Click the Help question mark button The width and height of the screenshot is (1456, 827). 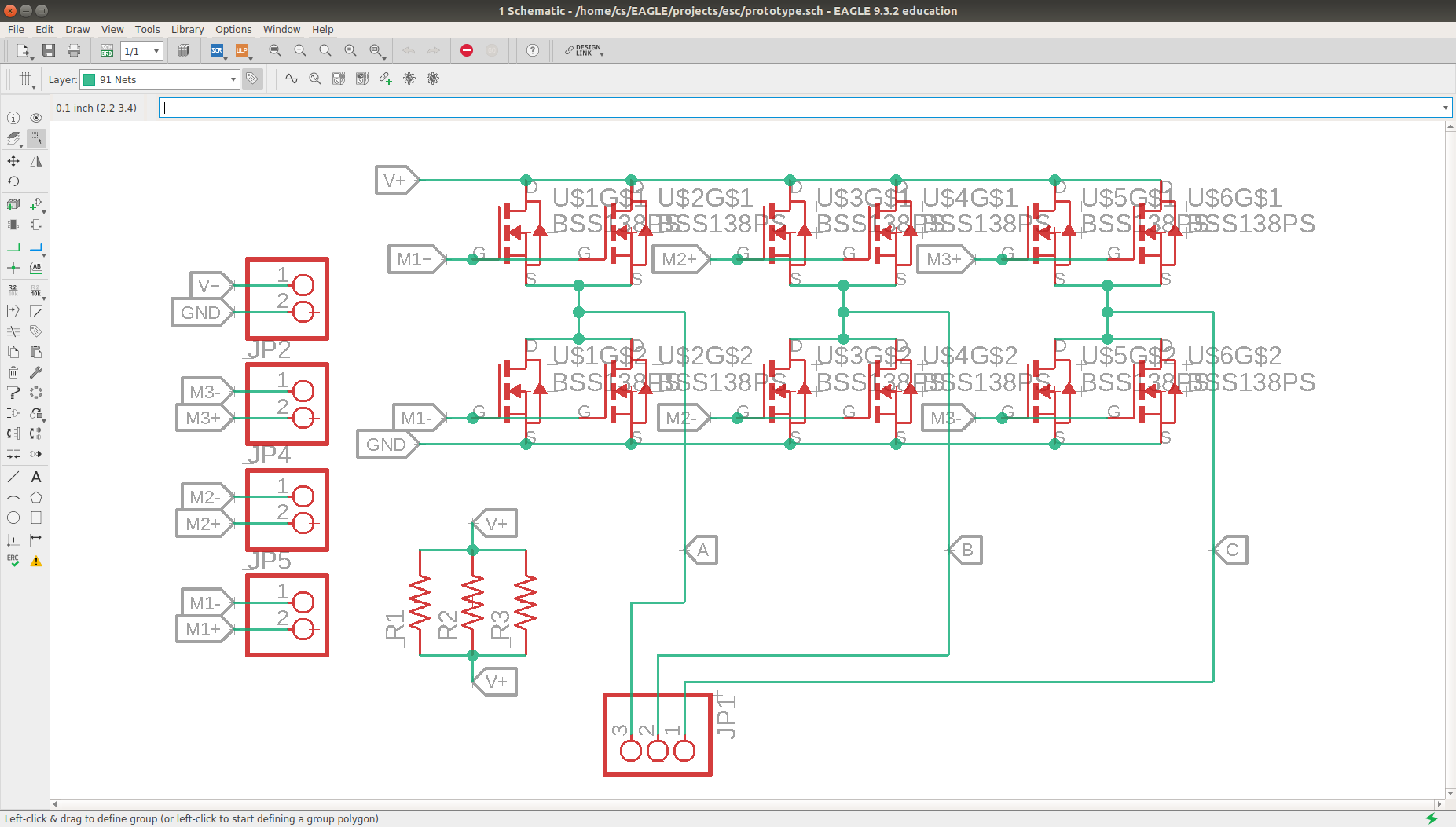(x=533, y=50)
